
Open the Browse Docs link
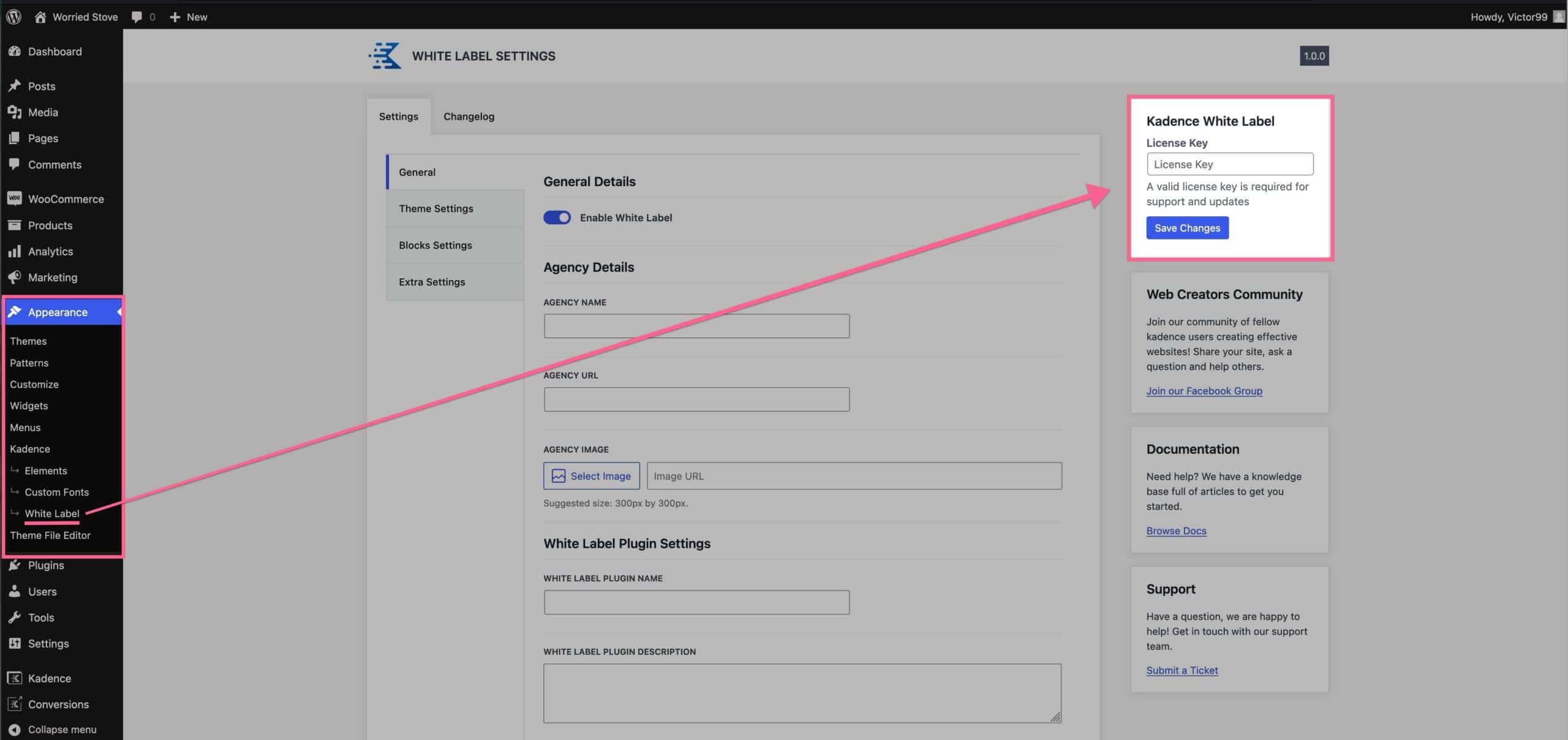pos(1176,530)
